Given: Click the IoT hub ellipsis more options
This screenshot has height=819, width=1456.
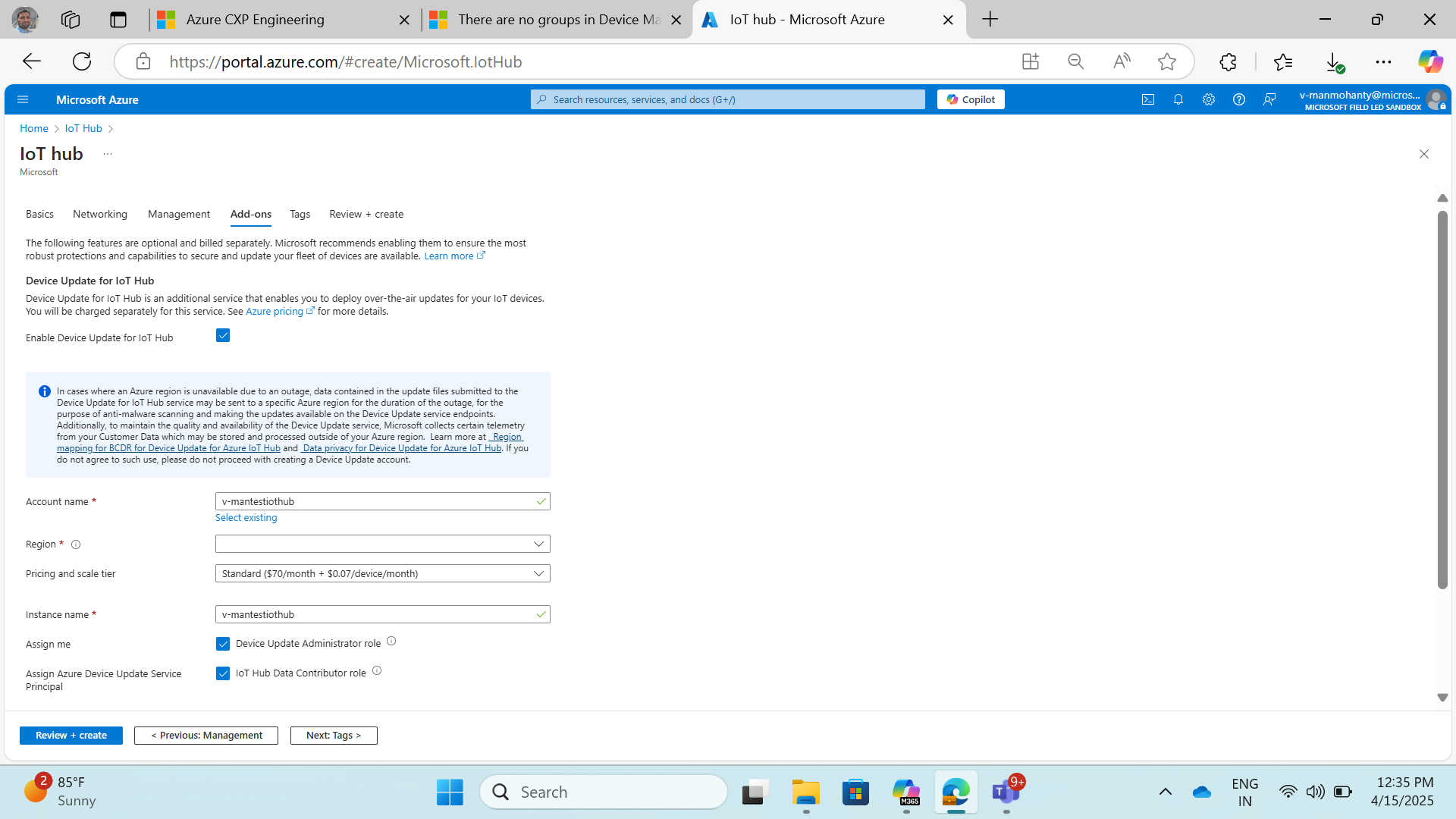Looking at the screenshot, I should [108, 154].
